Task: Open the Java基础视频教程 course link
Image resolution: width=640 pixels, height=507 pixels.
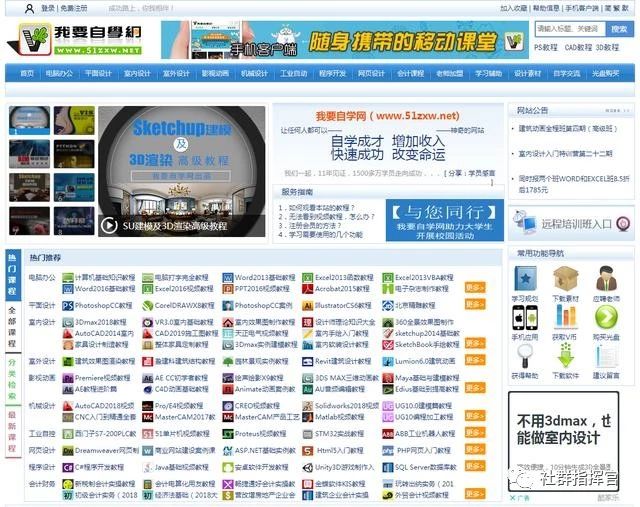Action: (x=180, y=467)
